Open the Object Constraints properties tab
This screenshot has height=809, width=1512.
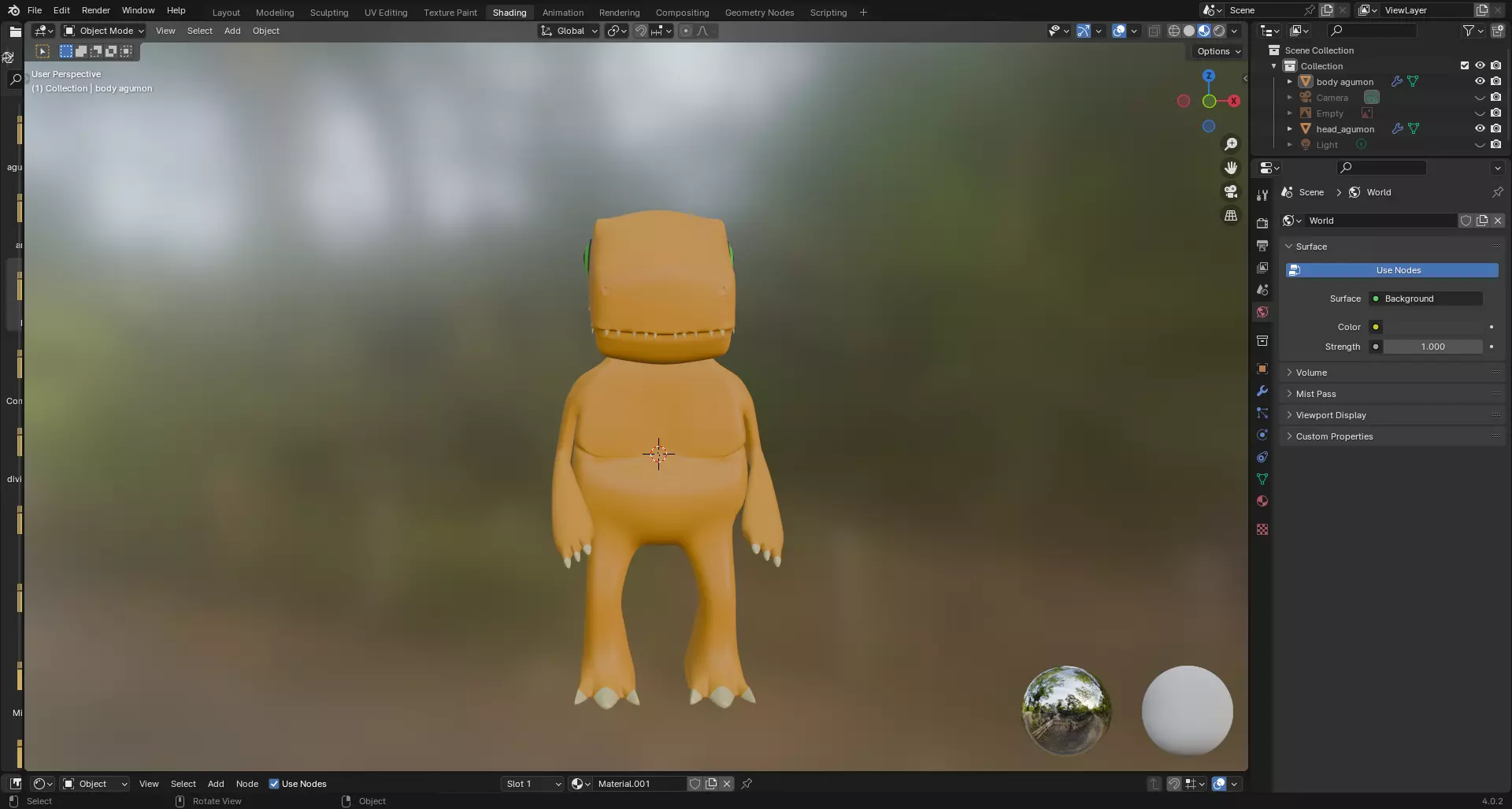1262,457
